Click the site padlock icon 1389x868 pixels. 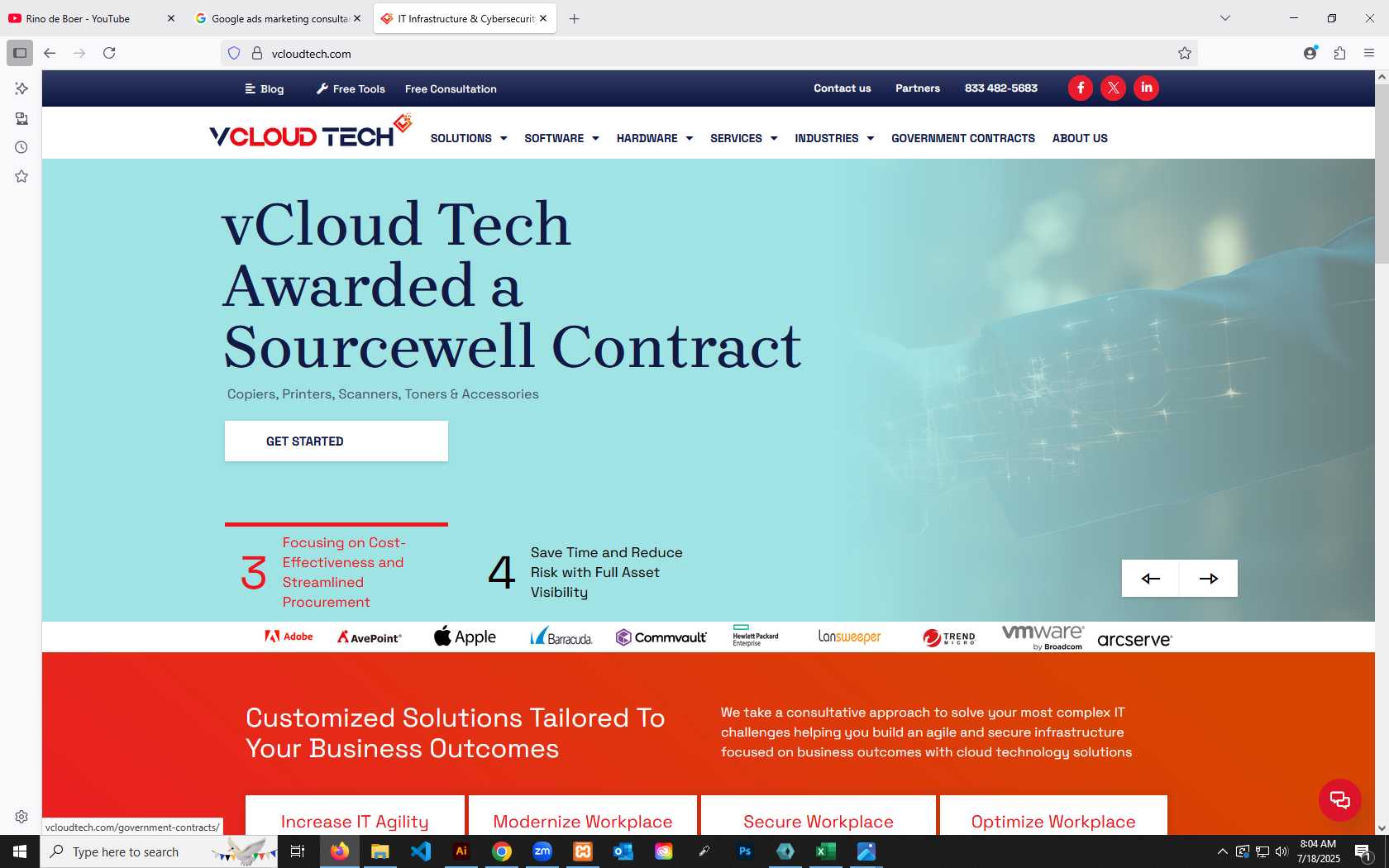pos(257,53)
